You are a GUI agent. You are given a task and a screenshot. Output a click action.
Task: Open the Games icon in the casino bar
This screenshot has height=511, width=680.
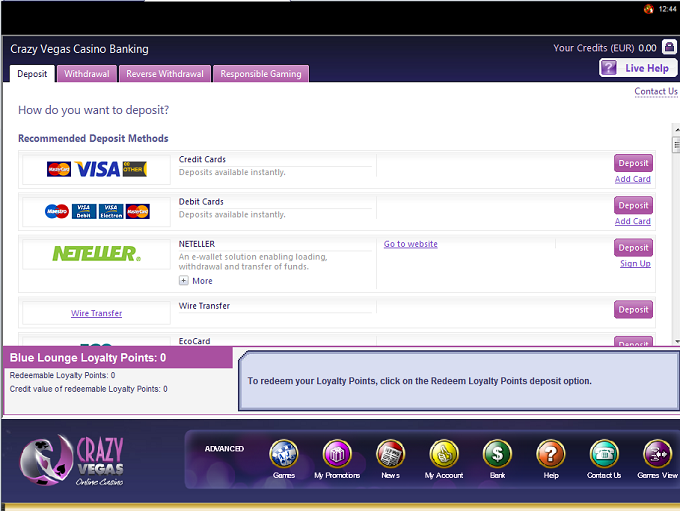click(x=284, y=454)
